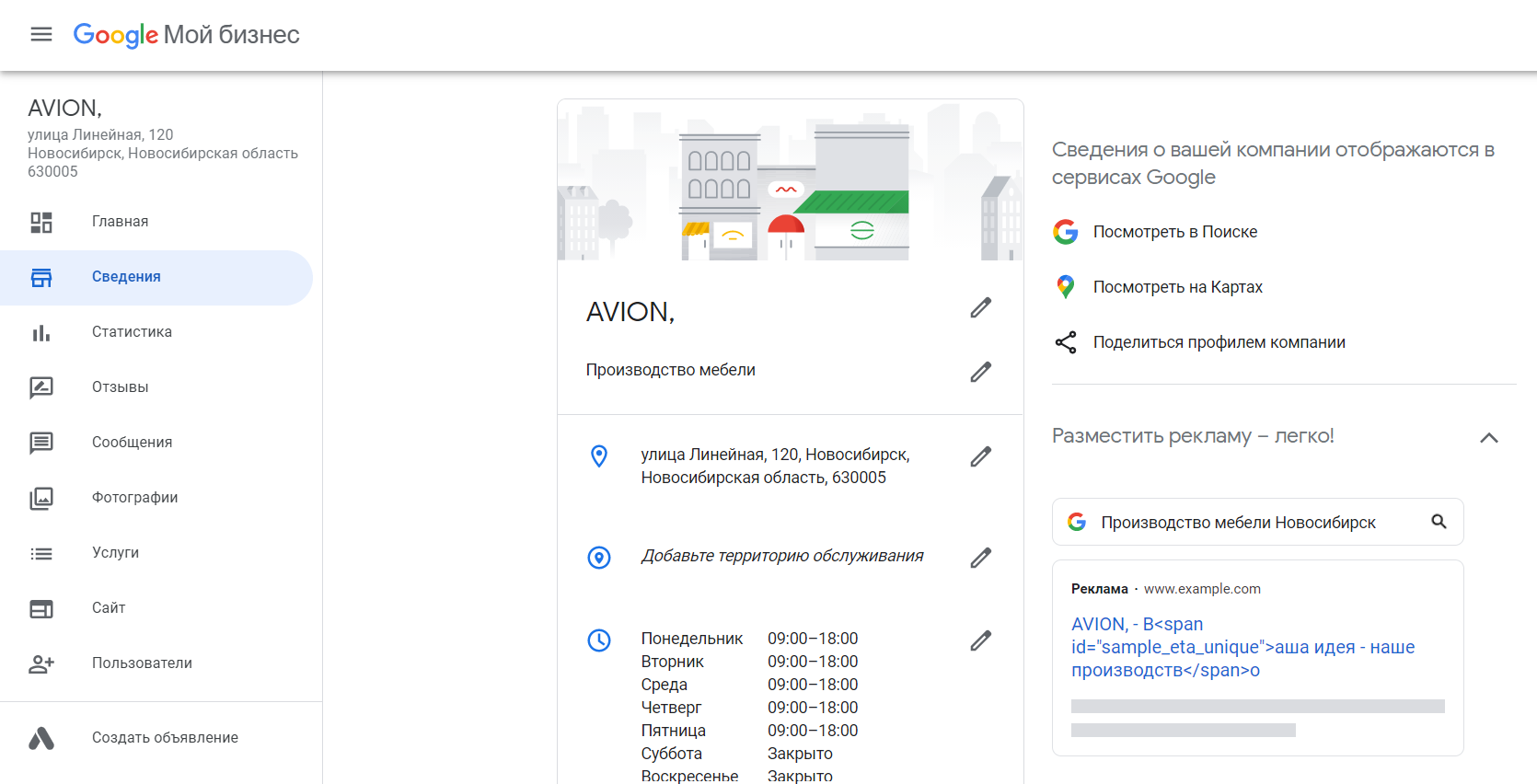Open the Сообщения menu item

(156, 443)
